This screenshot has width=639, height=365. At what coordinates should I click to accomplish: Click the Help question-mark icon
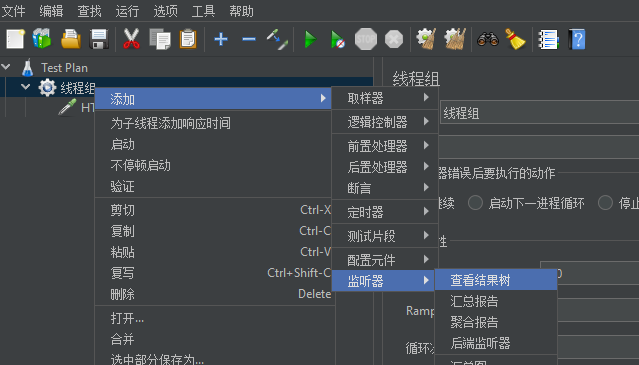coord(577,40)
